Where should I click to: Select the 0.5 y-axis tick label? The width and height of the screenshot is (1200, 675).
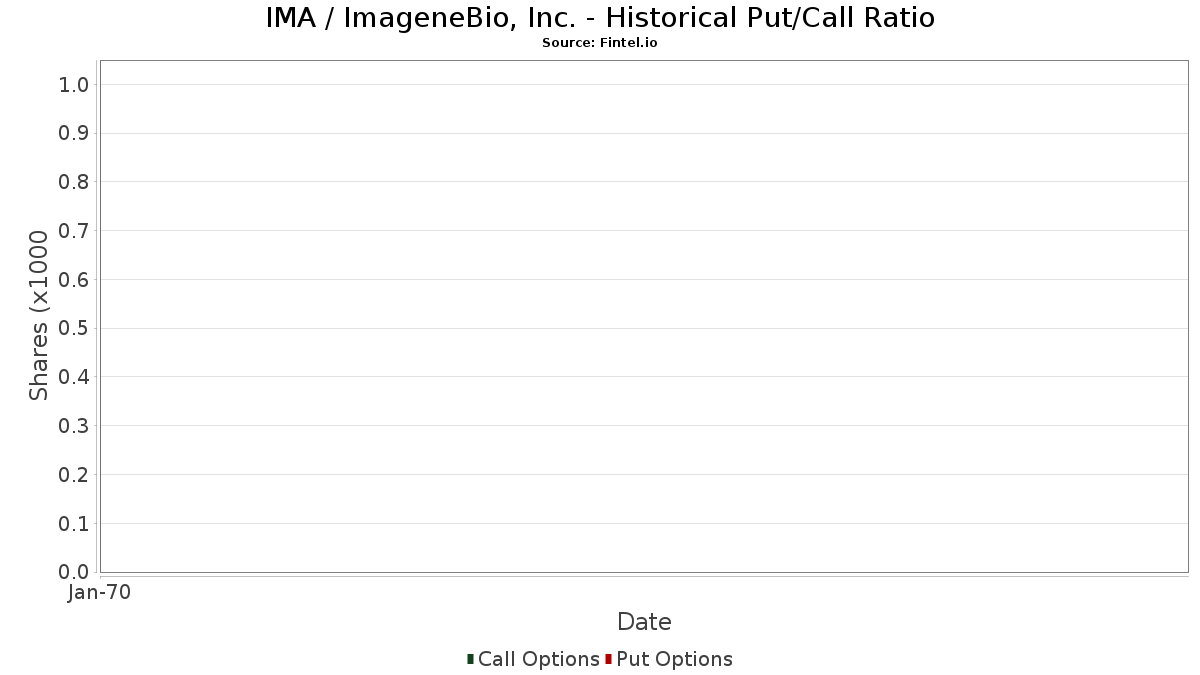point(74,328)
